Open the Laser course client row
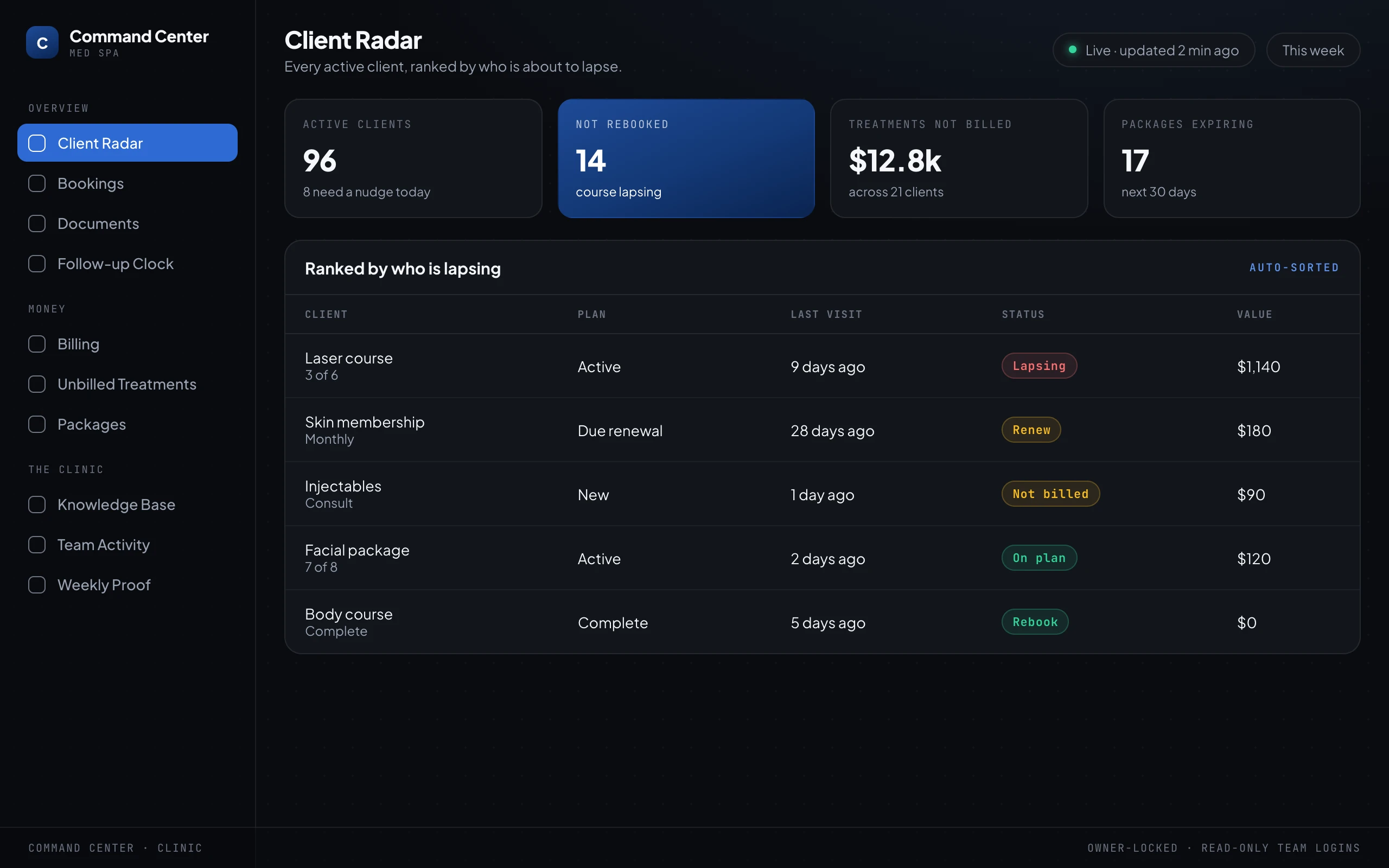Image resolution: width=1389 pixels, height=868 pixels. coord(822,366)
